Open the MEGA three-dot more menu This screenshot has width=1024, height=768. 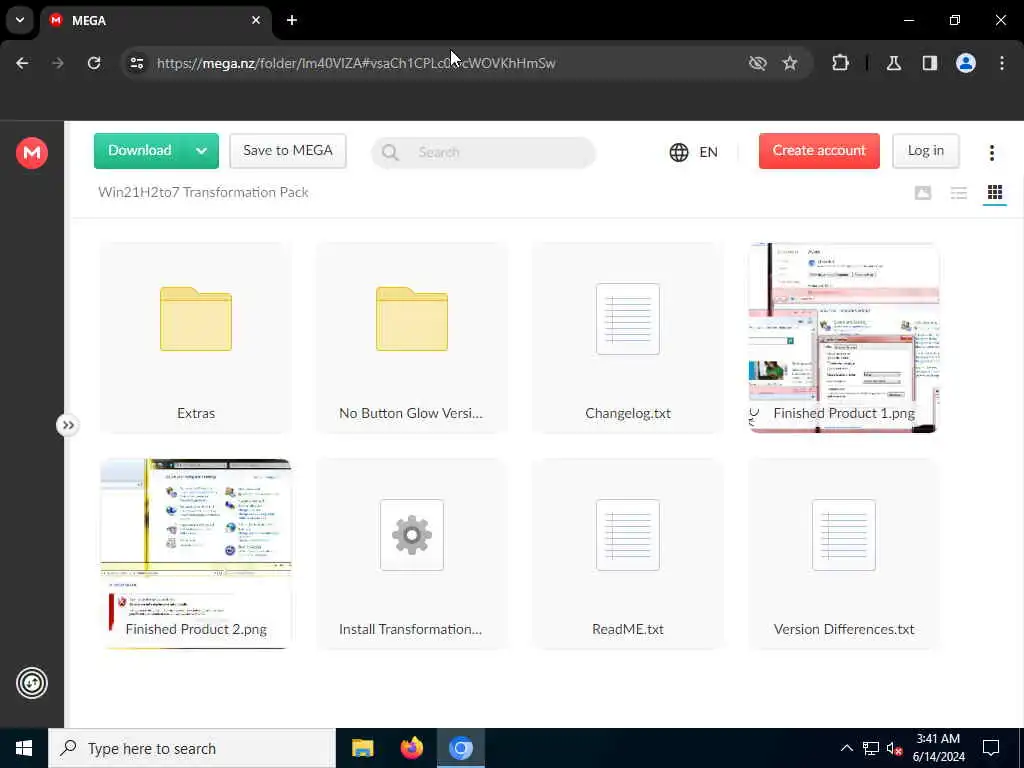coord(991,152)
